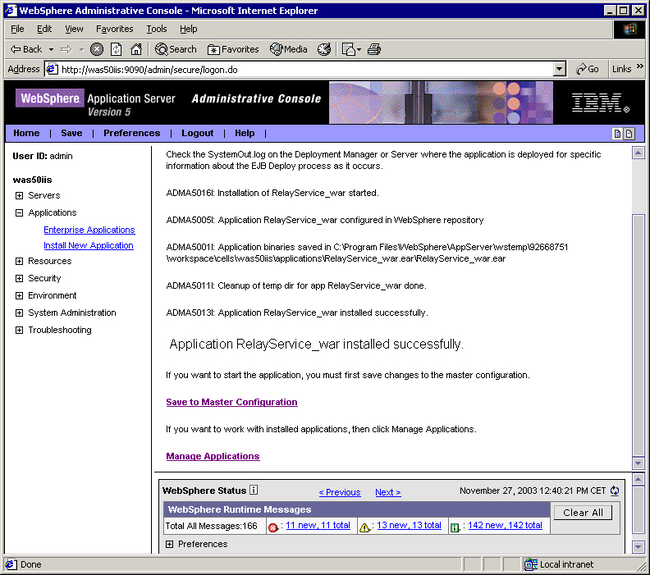Viewport: 650px width, 575px height.
Task: Open '11 new, 11 total' errors link
Action: coord(318,525)
